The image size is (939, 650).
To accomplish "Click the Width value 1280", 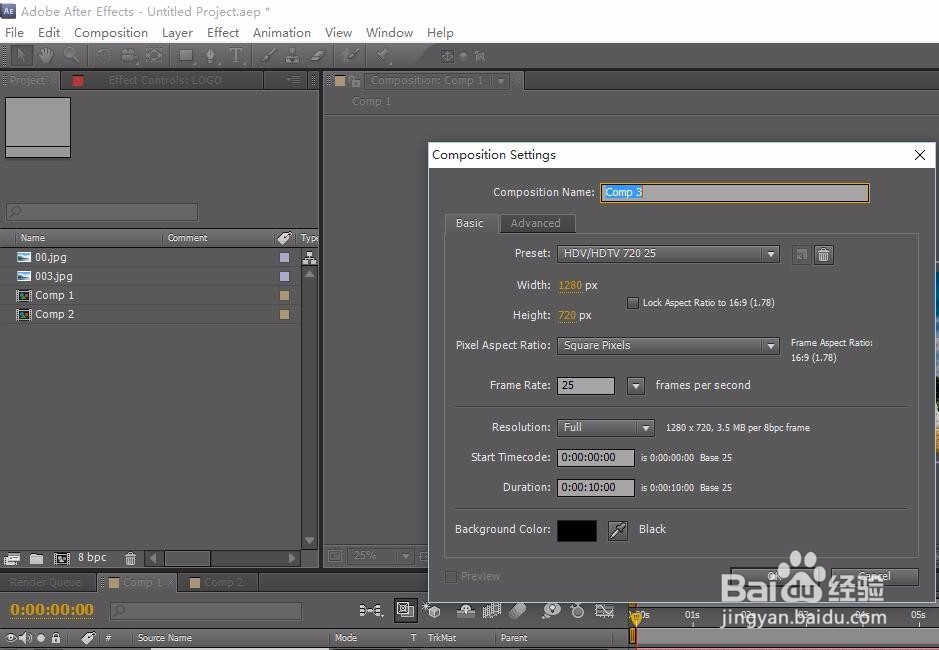I will 570,285.
